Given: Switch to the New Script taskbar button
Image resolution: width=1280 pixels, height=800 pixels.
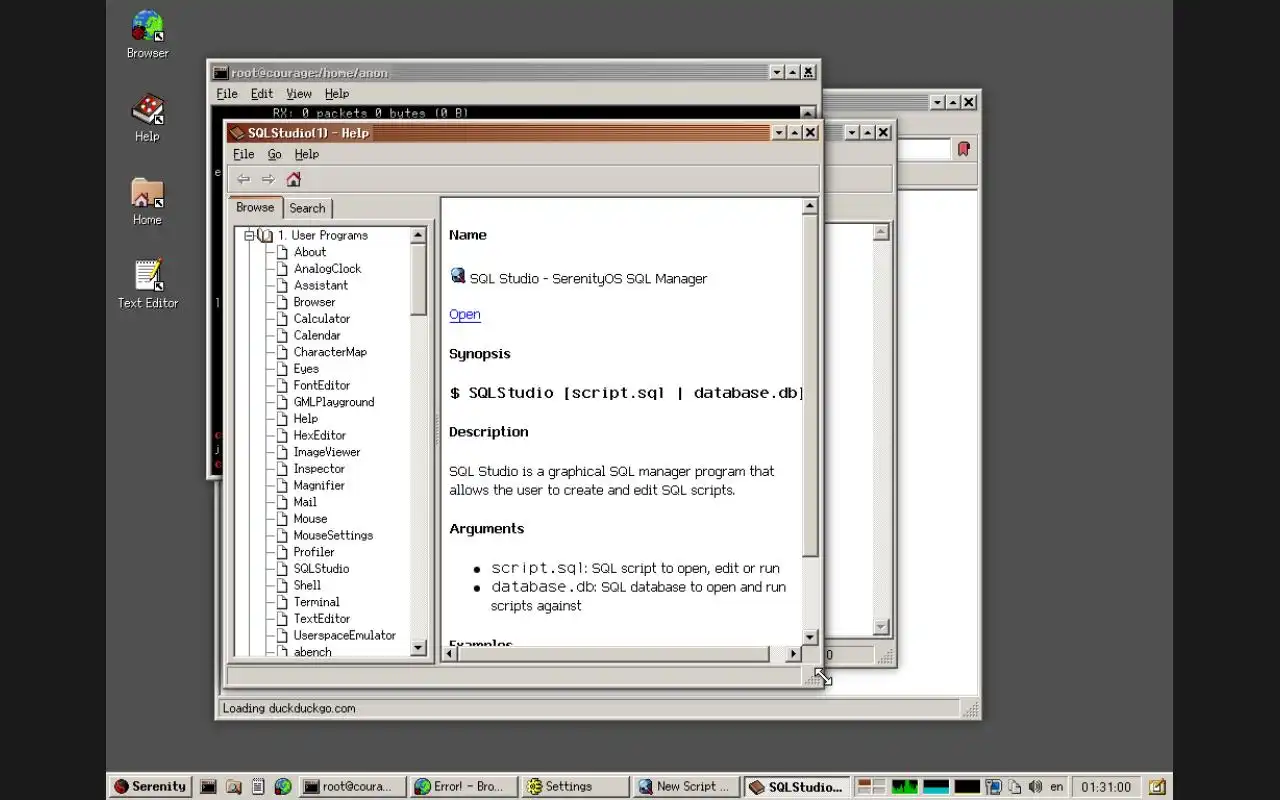Looking at the screenshot, I should pyautogui.click(x=687, y=787).
